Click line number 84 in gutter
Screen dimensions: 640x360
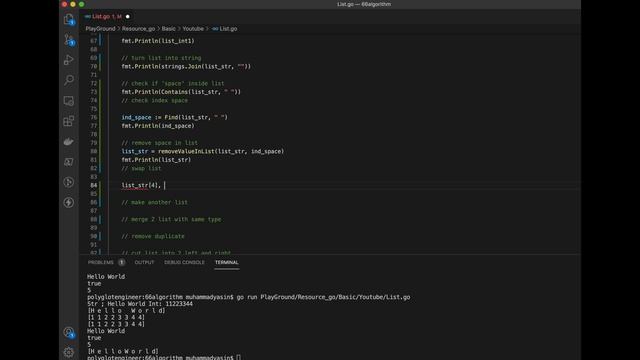coord(93,185)
